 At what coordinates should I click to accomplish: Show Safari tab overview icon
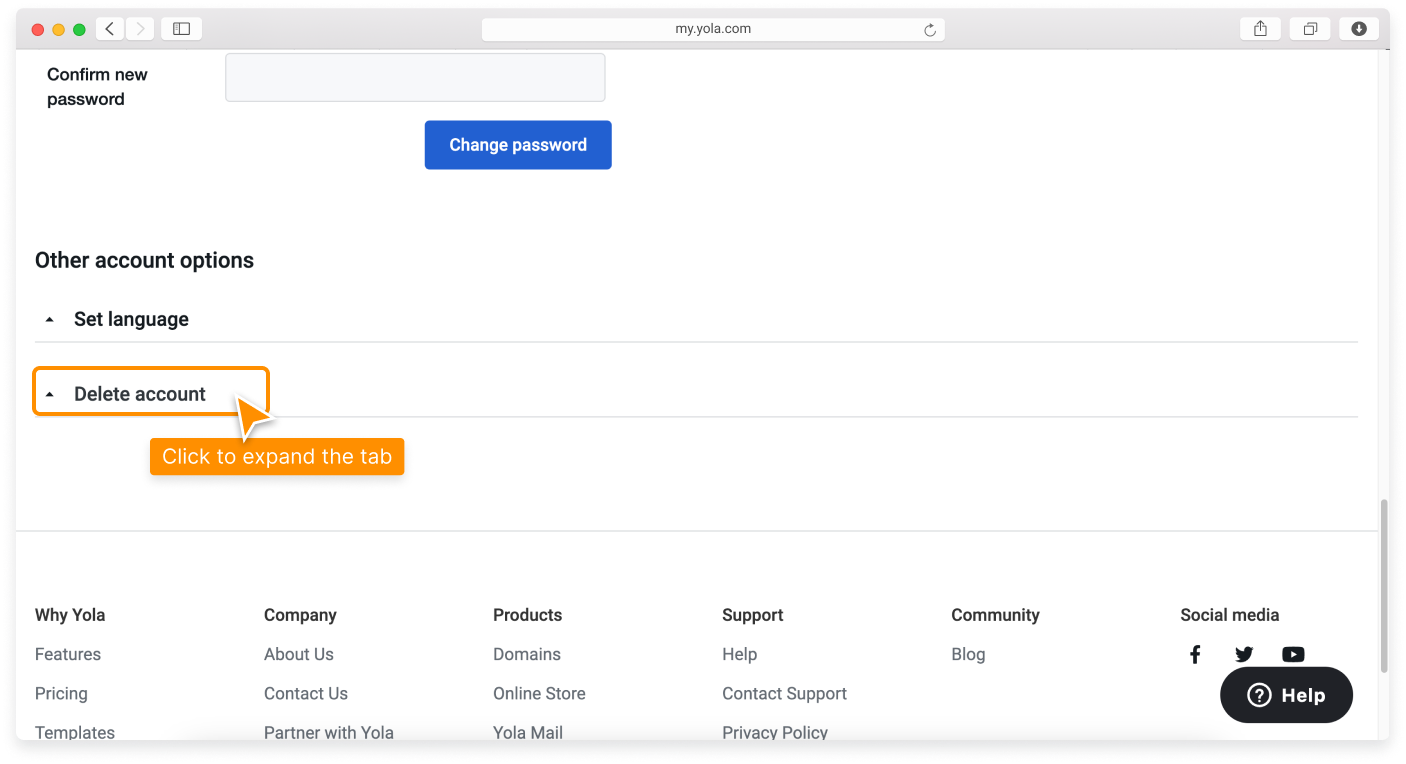[1310, 29]
